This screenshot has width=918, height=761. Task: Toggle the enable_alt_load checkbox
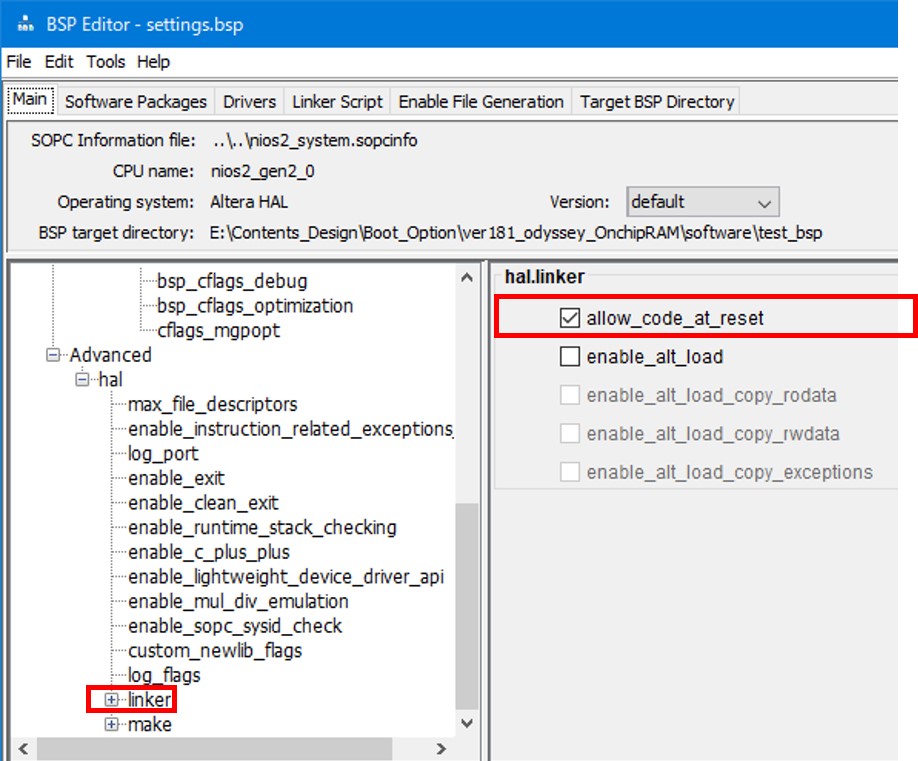click(x=570, y=357)
